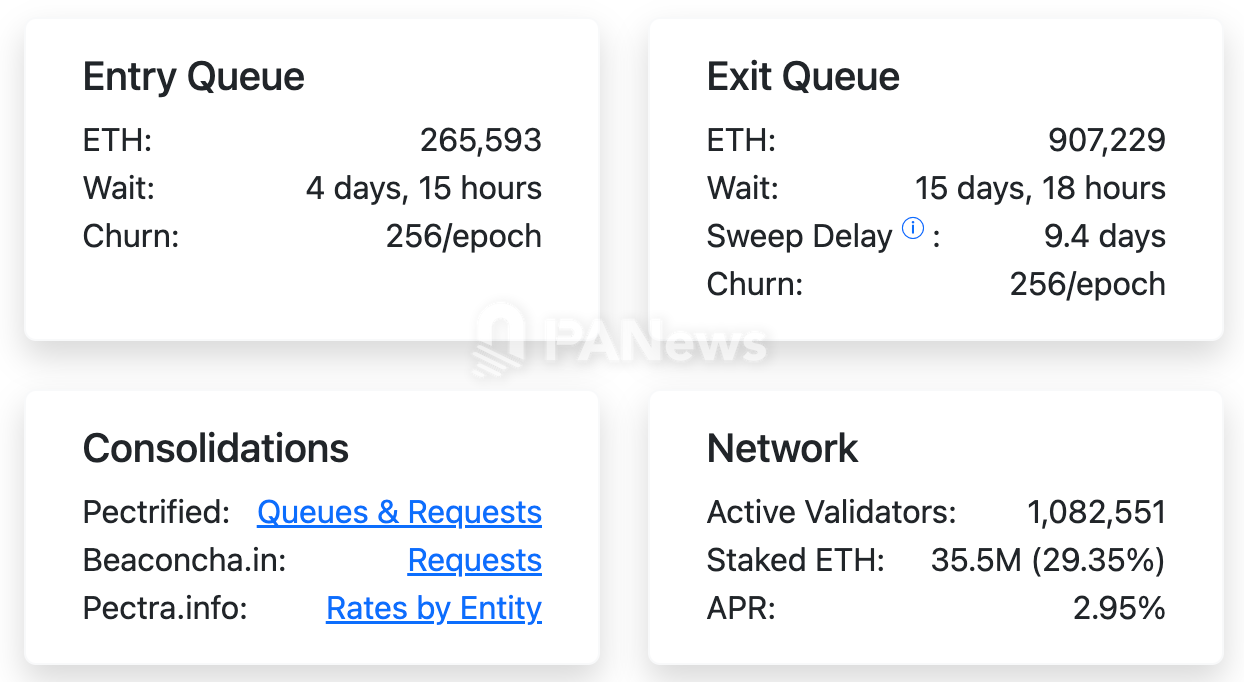Click the Entry Queue heading
Image resolution: width=1244 pixels, height=682 pixels.
point(193,77)
